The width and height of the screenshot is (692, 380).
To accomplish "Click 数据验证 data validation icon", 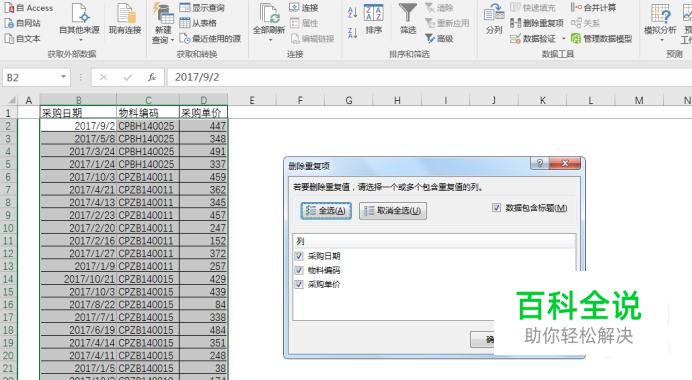I will coord(515,39).
